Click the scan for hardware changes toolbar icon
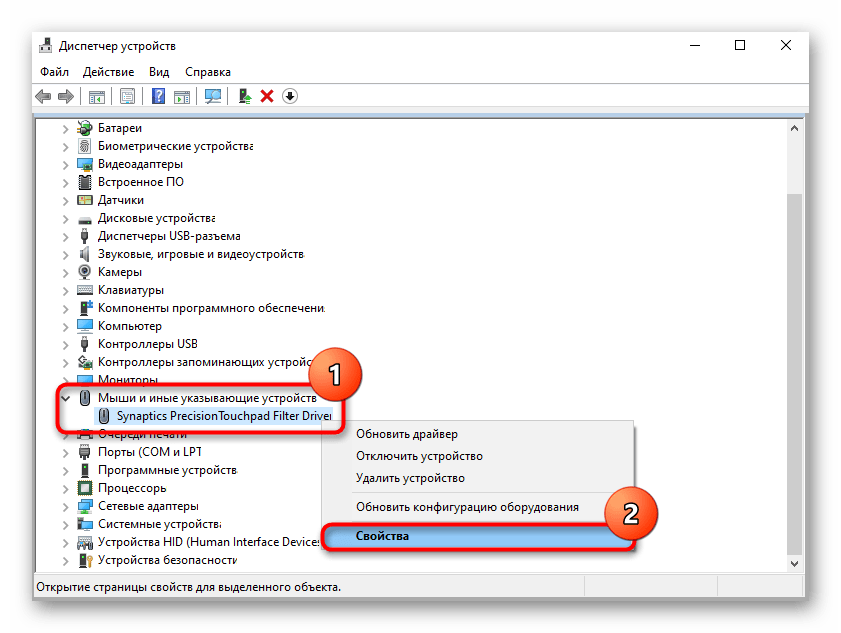The height and width of the screenshot is (633, 841). point(212,96)
